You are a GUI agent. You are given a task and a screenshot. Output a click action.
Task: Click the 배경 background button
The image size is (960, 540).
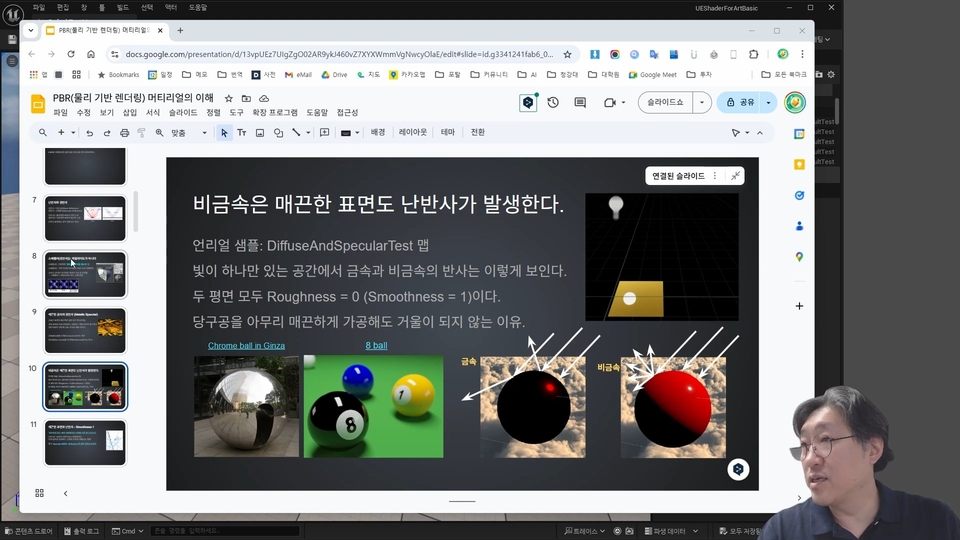click(x=378, y=132)
